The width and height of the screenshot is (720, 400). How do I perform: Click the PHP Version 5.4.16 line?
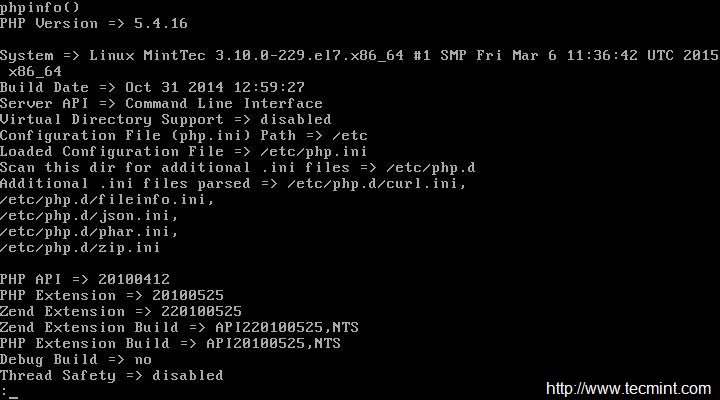94,23
